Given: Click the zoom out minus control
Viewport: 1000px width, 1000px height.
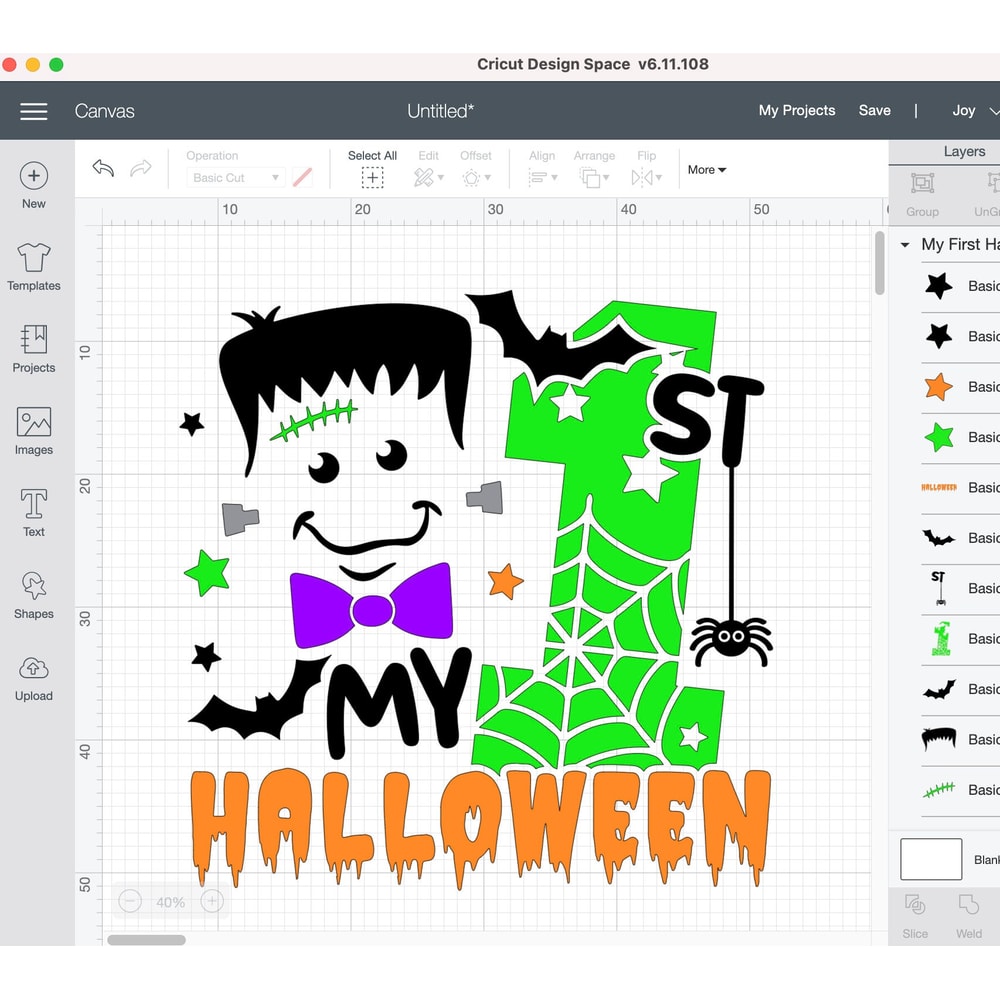Looking at the screenshot, I should click(x=129, y=901).
